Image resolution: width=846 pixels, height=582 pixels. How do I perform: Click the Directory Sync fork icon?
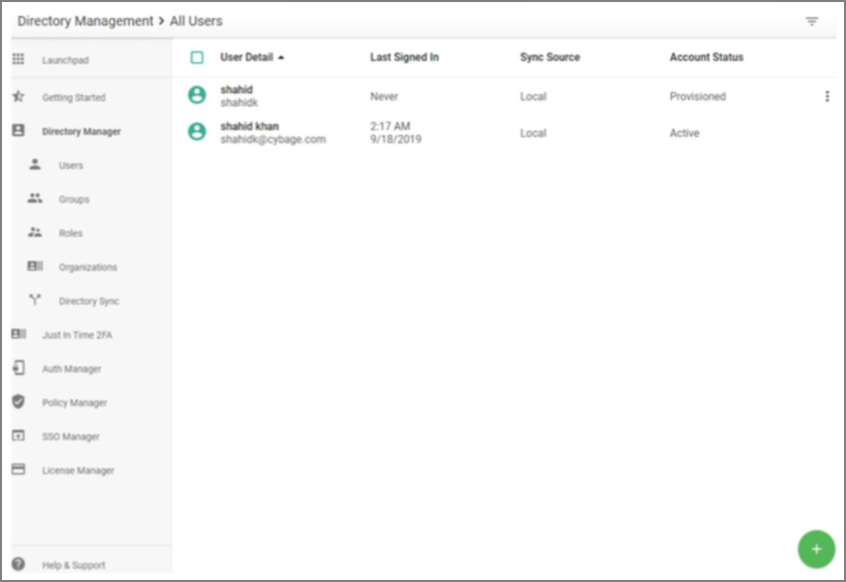(x=35, y=300)
